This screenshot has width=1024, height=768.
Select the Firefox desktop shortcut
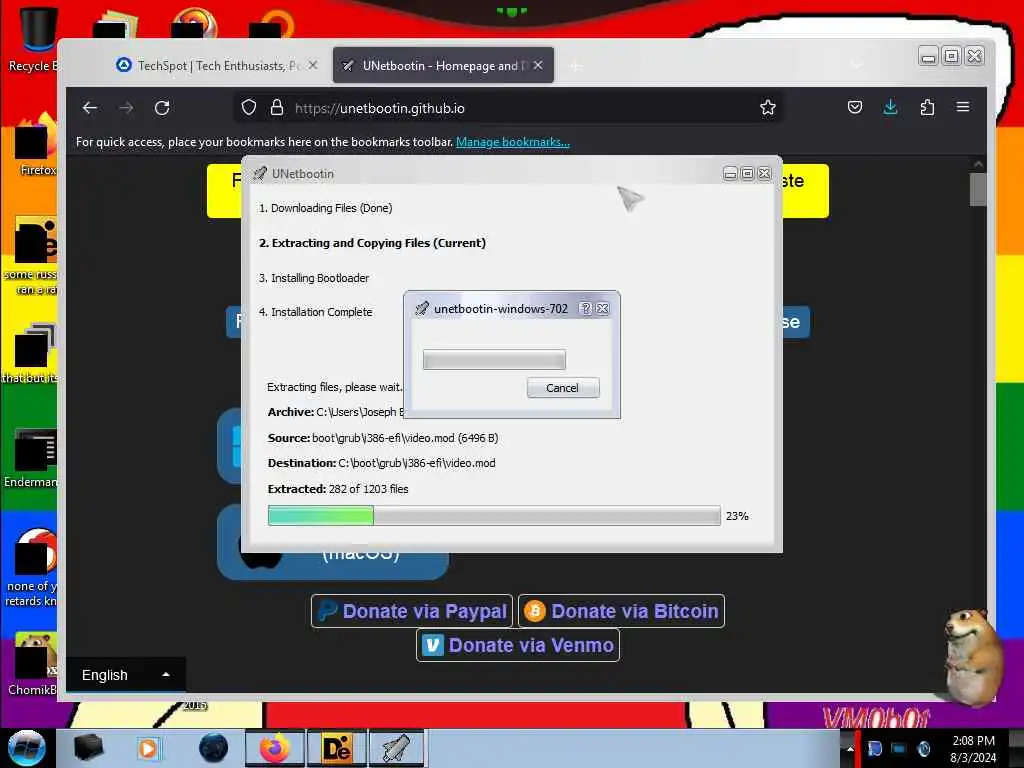click(x=36, y=145)
